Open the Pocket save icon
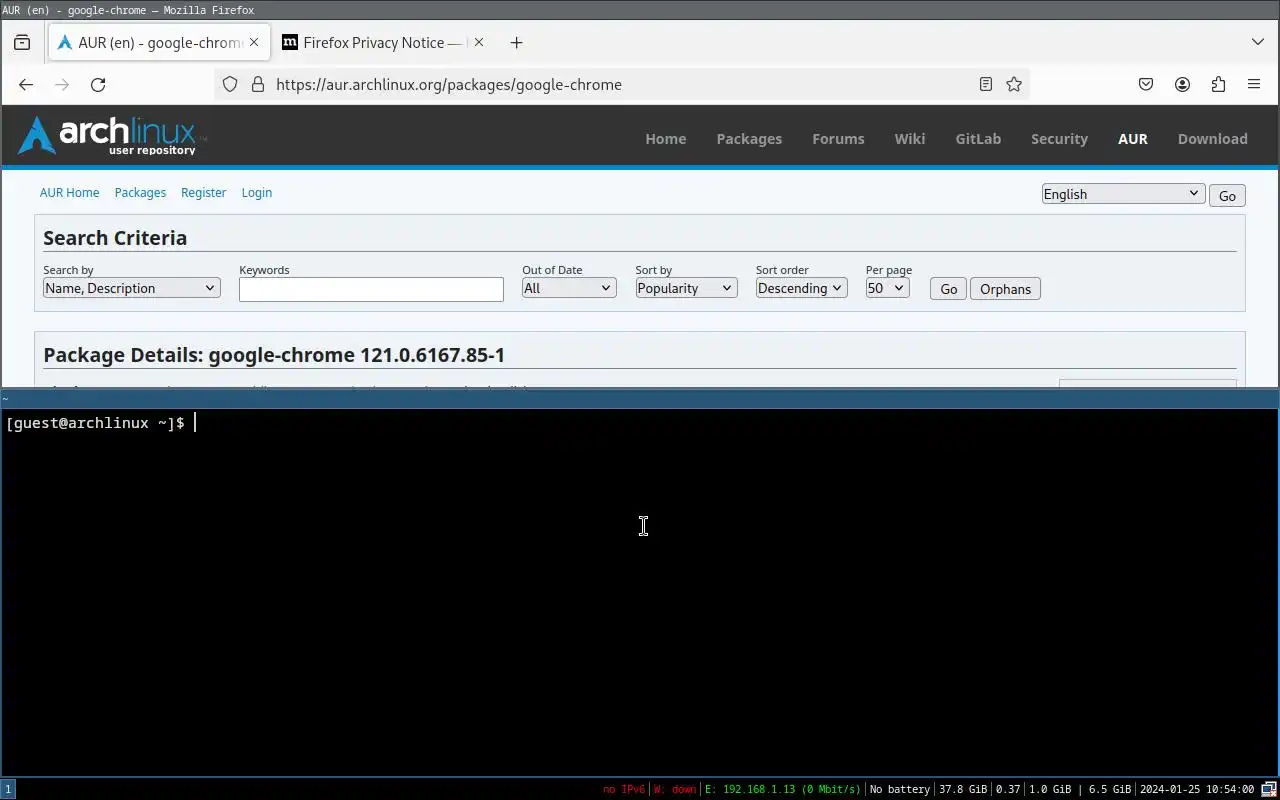The height and width of the screenshot is (800, 1280). click(x=1146, y=85)
